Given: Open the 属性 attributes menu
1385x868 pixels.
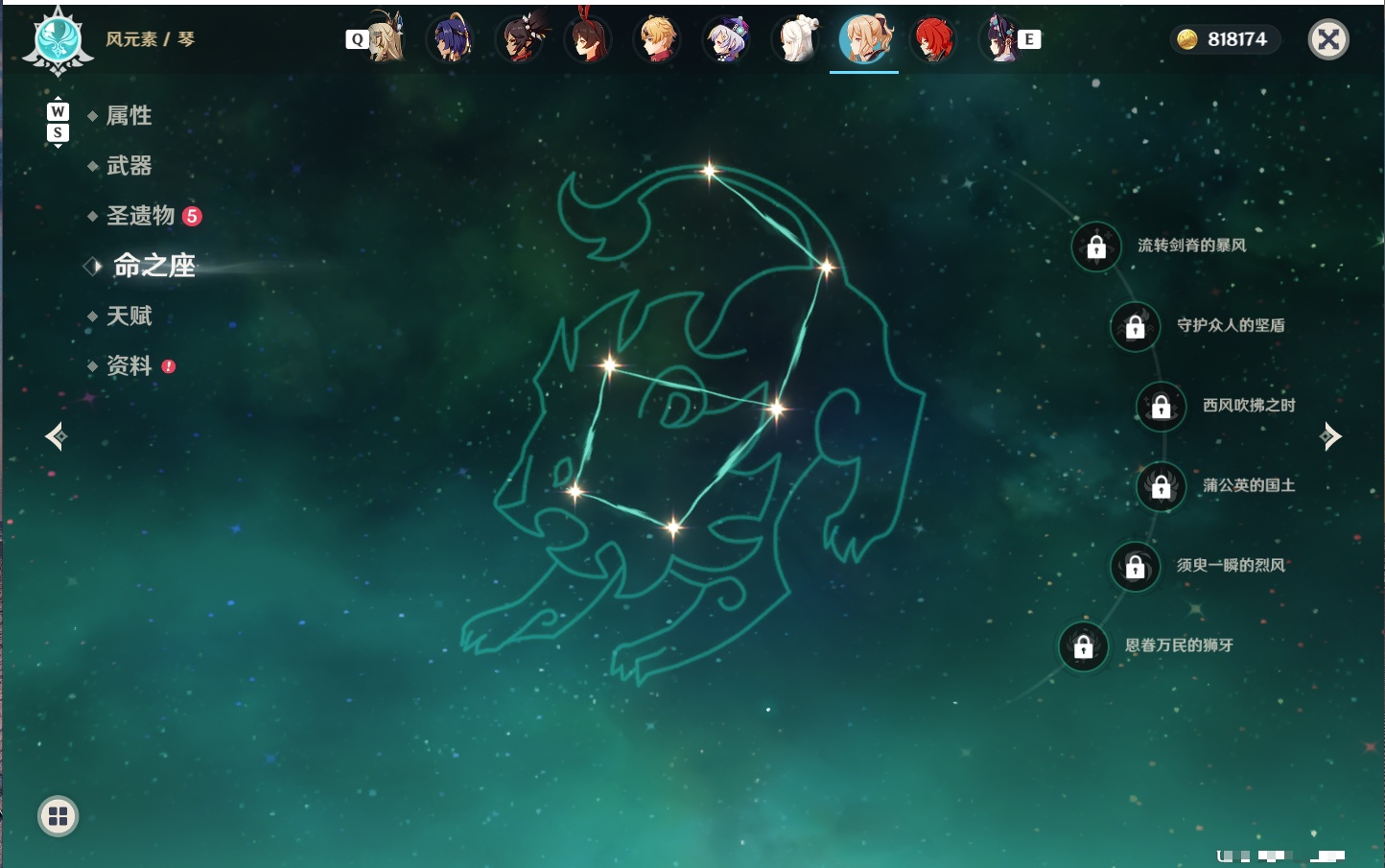Looking at the screenshot, I should pyautogui.click(x=129, y=116).
